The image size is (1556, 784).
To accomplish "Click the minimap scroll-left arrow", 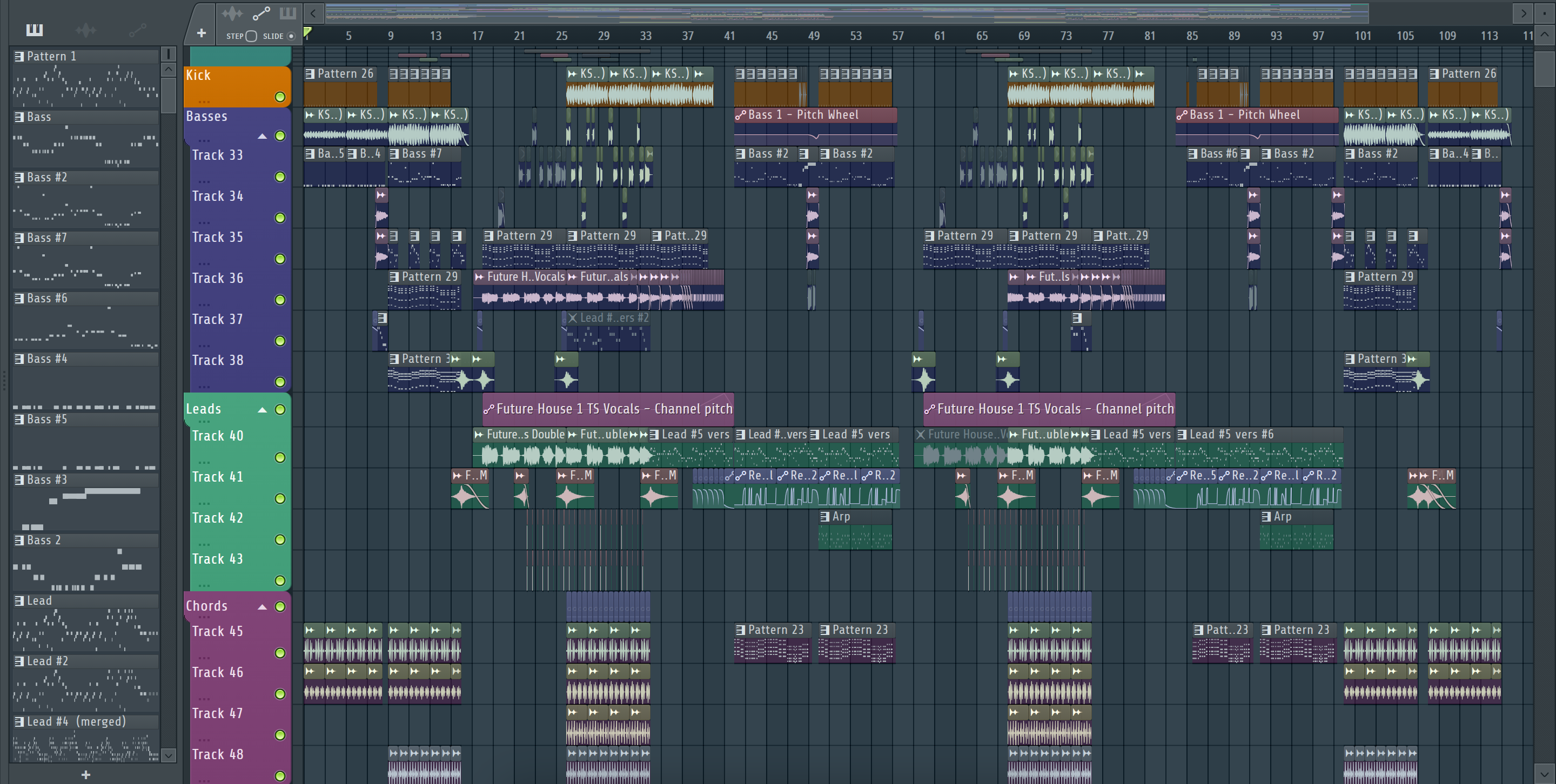I will (313, 12).
